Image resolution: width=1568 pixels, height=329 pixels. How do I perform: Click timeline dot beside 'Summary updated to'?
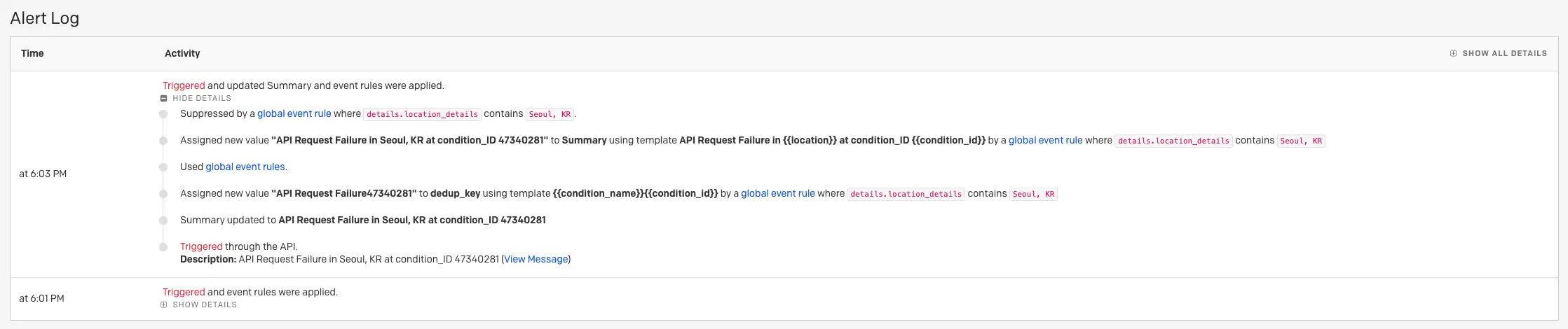pos(163,220)
